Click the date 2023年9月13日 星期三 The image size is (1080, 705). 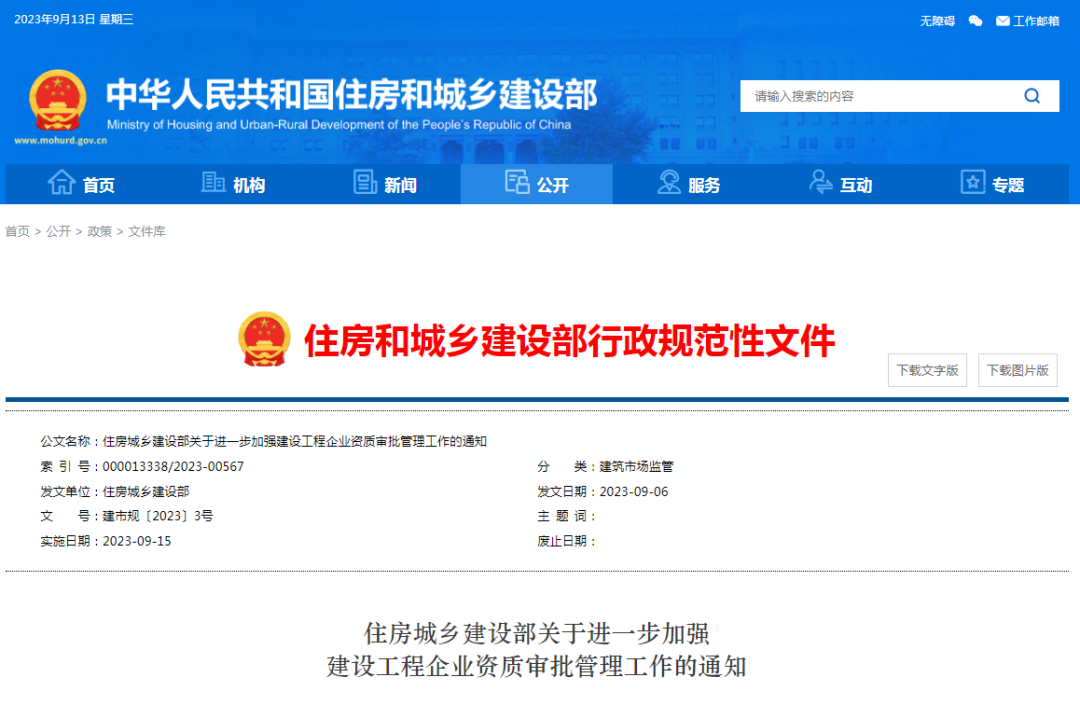tap(74, 19)
